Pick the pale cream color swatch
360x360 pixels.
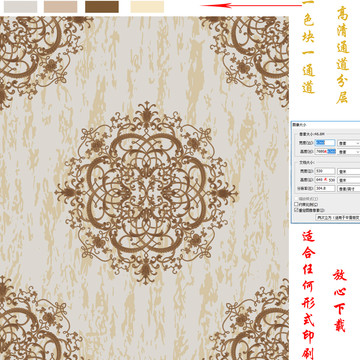point(147,7)
